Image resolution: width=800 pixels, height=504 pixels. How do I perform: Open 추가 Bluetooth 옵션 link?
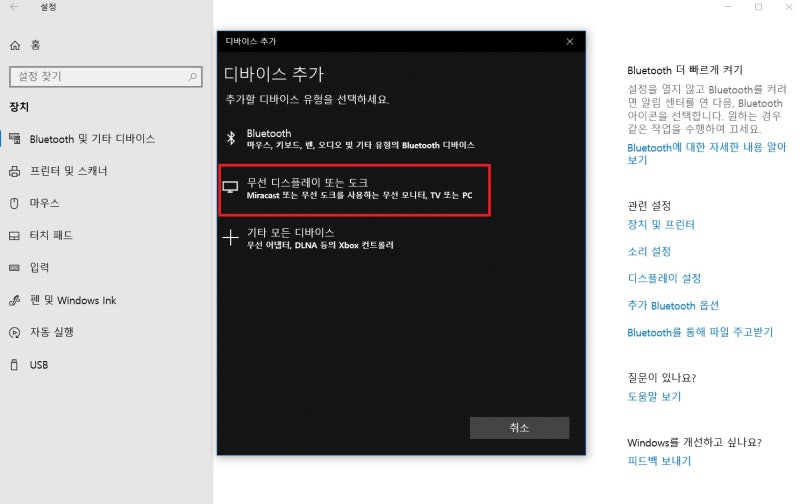673,306
